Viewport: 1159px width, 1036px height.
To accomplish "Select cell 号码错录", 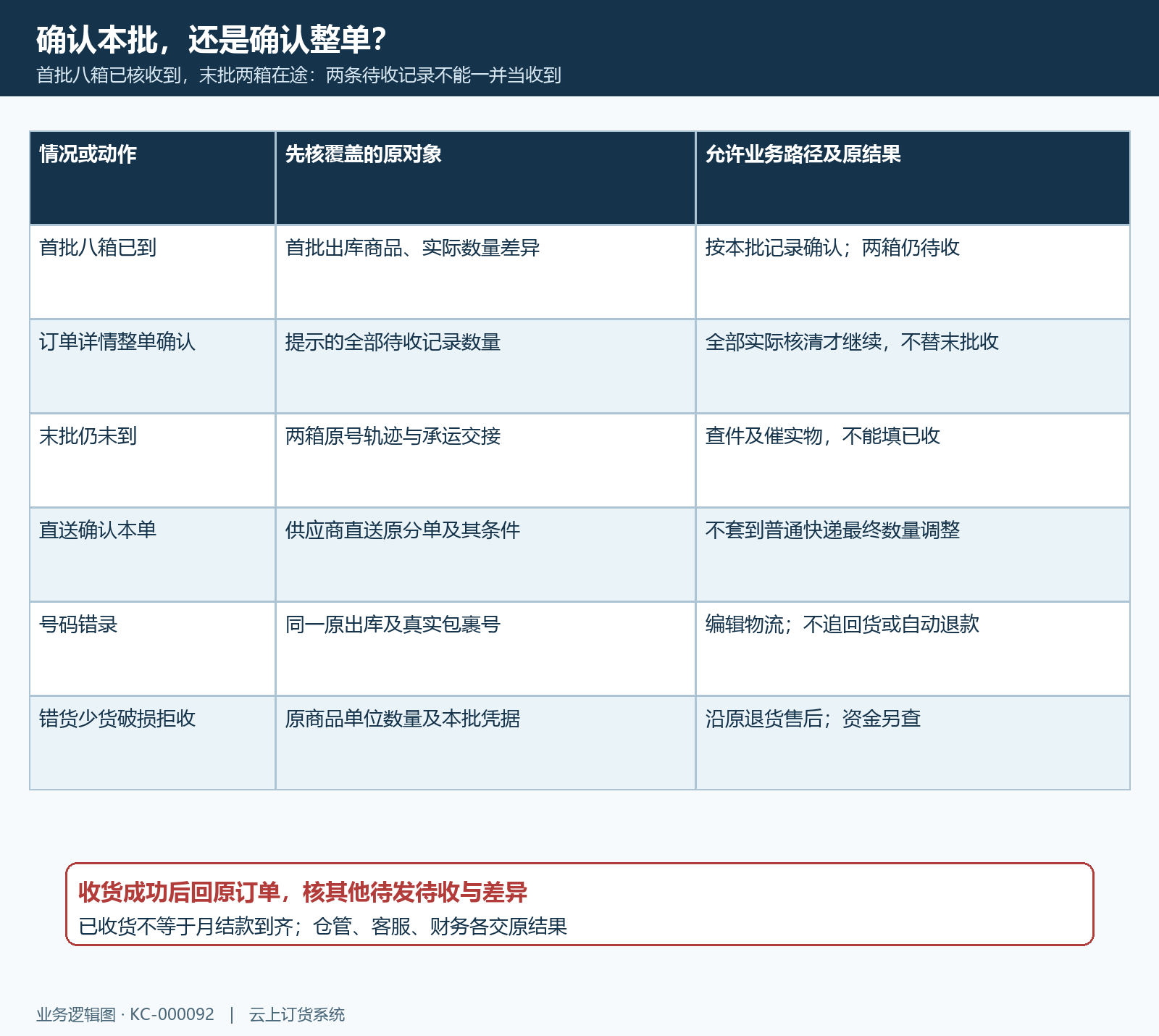I will (152, 648).
